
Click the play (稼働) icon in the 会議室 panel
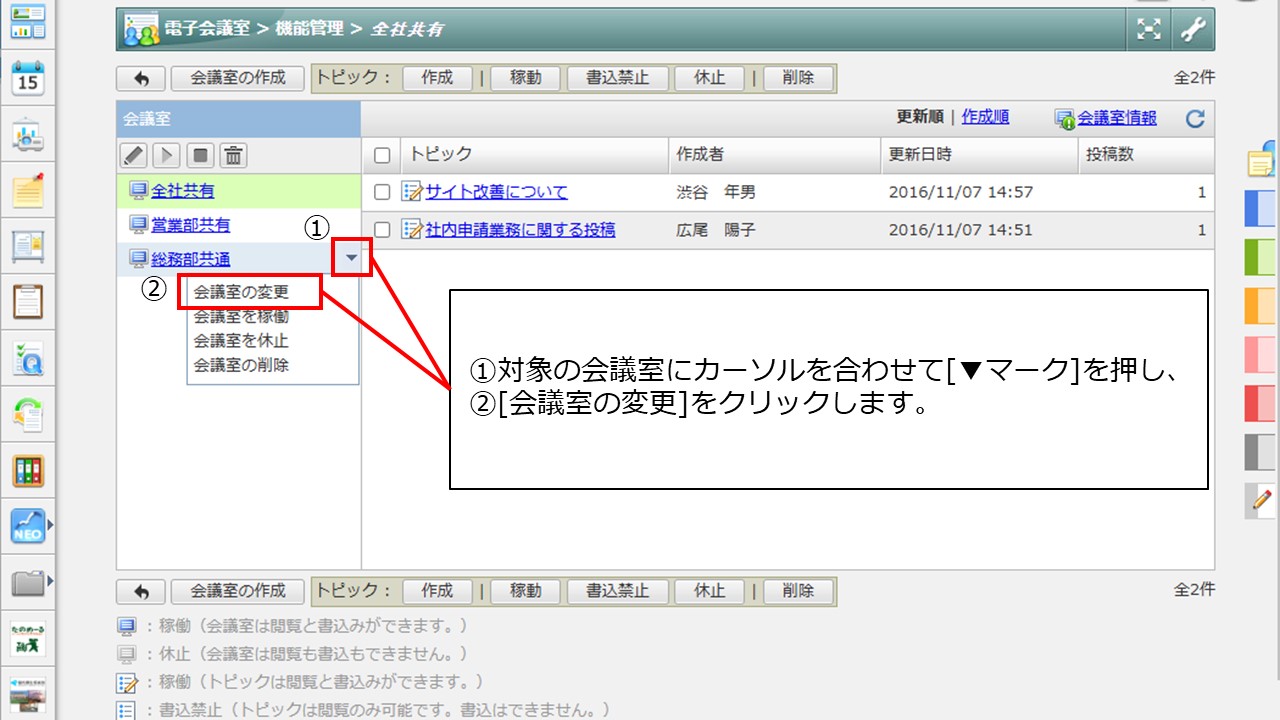[167, 155]
